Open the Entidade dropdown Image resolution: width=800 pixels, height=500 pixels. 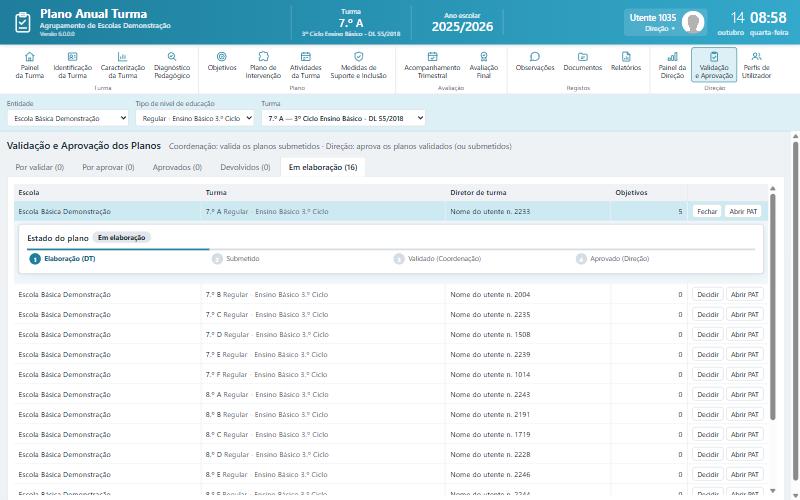pos(68,118)
